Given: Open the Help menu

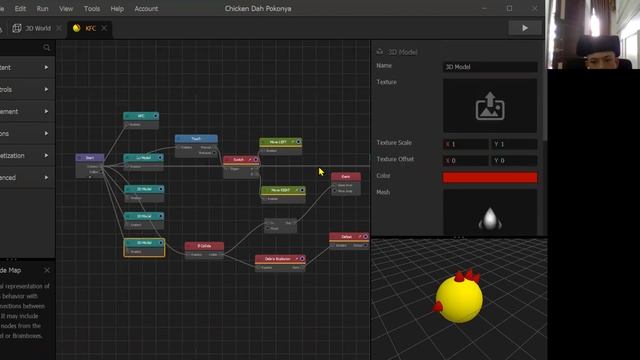Looking at the screenshot, I should 117,9.
